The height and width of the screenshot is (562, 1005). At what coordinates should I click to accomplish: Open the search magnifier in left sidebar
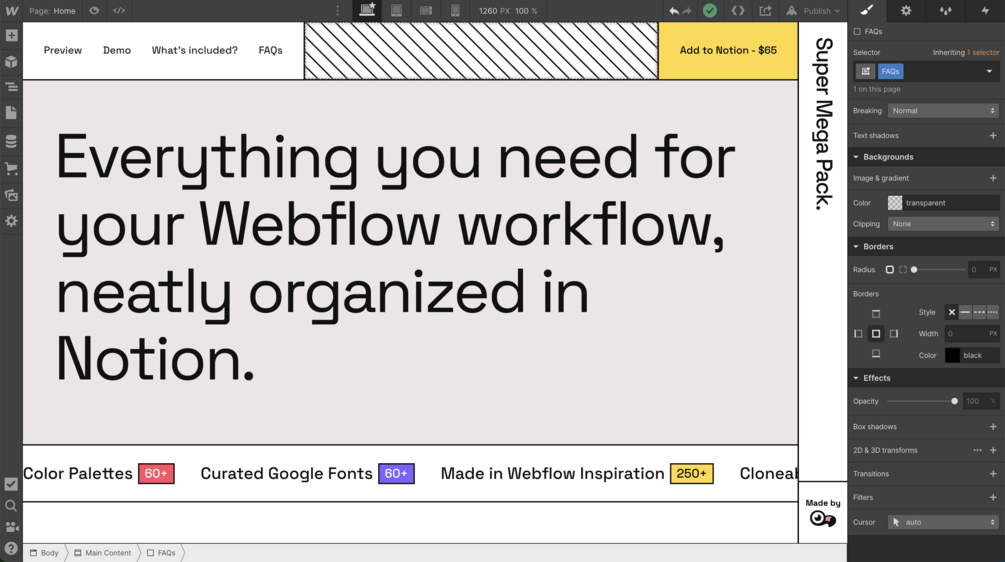(12, 506)
